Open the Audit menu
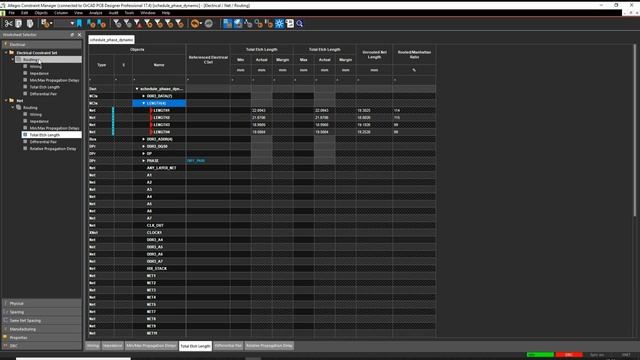Image resolution: width=640 pixels, height=360 pixels. click(x=113, y=13)
